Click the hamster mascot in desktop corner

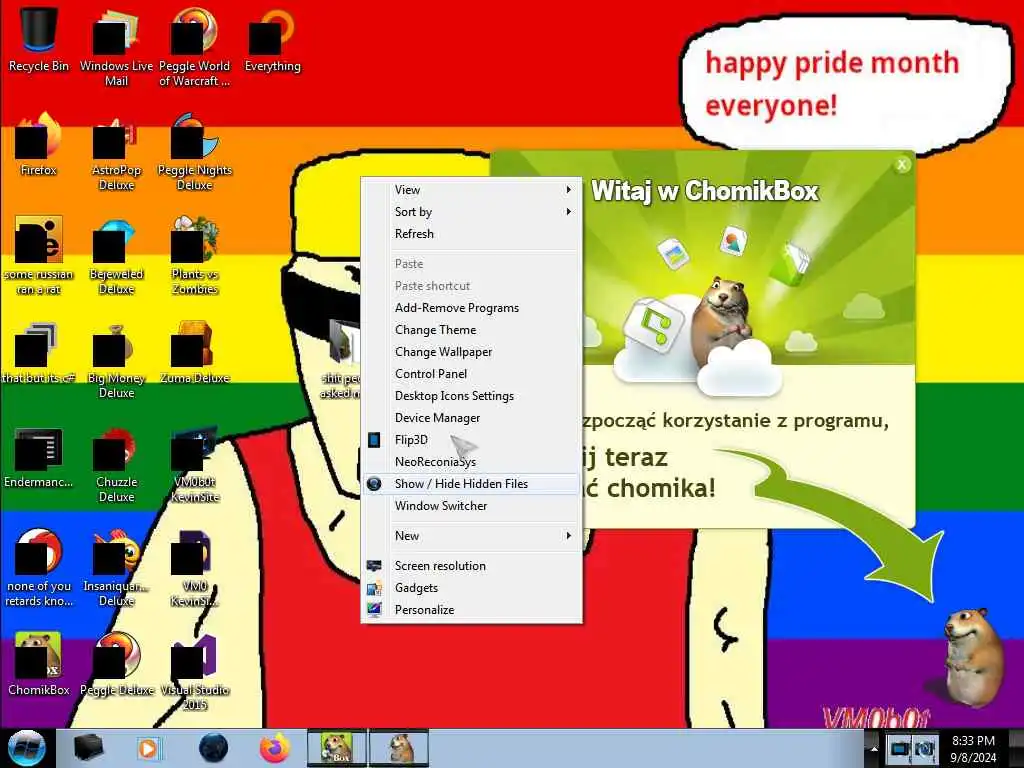coord(972,658)
